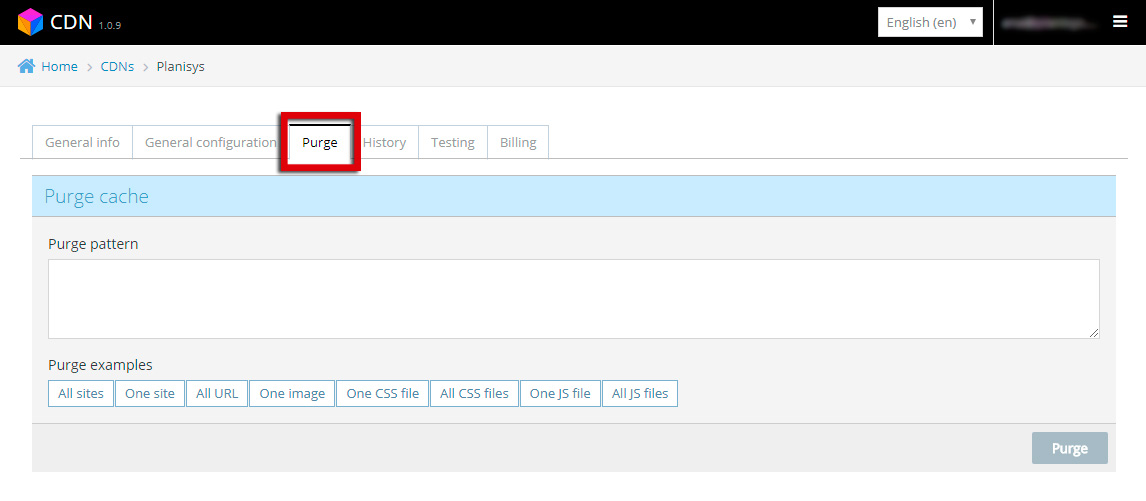Click the CDN cube logo icon
1146x501 pixels.
coord(31,22)
